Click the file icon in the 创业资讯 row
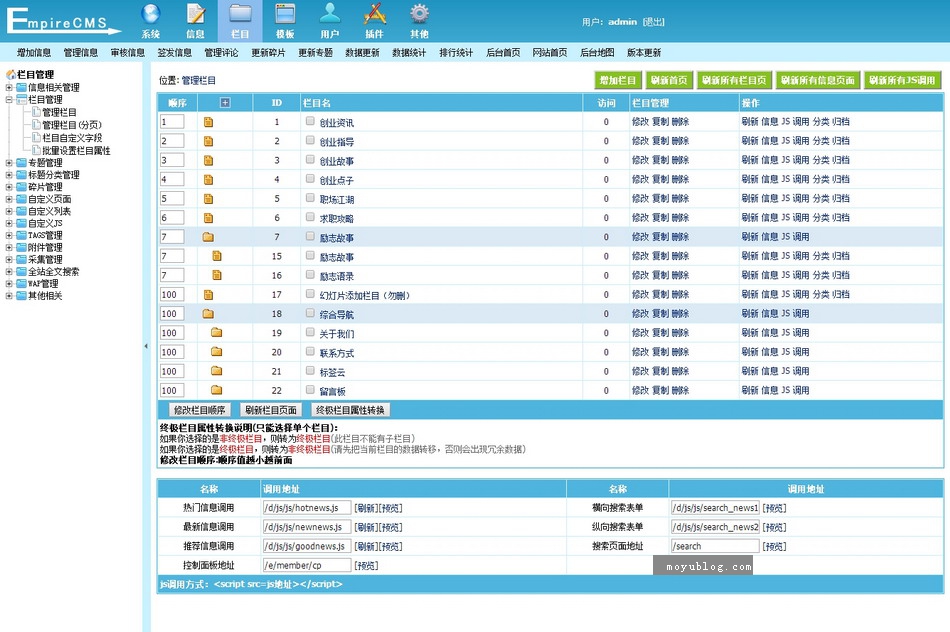 208,122
